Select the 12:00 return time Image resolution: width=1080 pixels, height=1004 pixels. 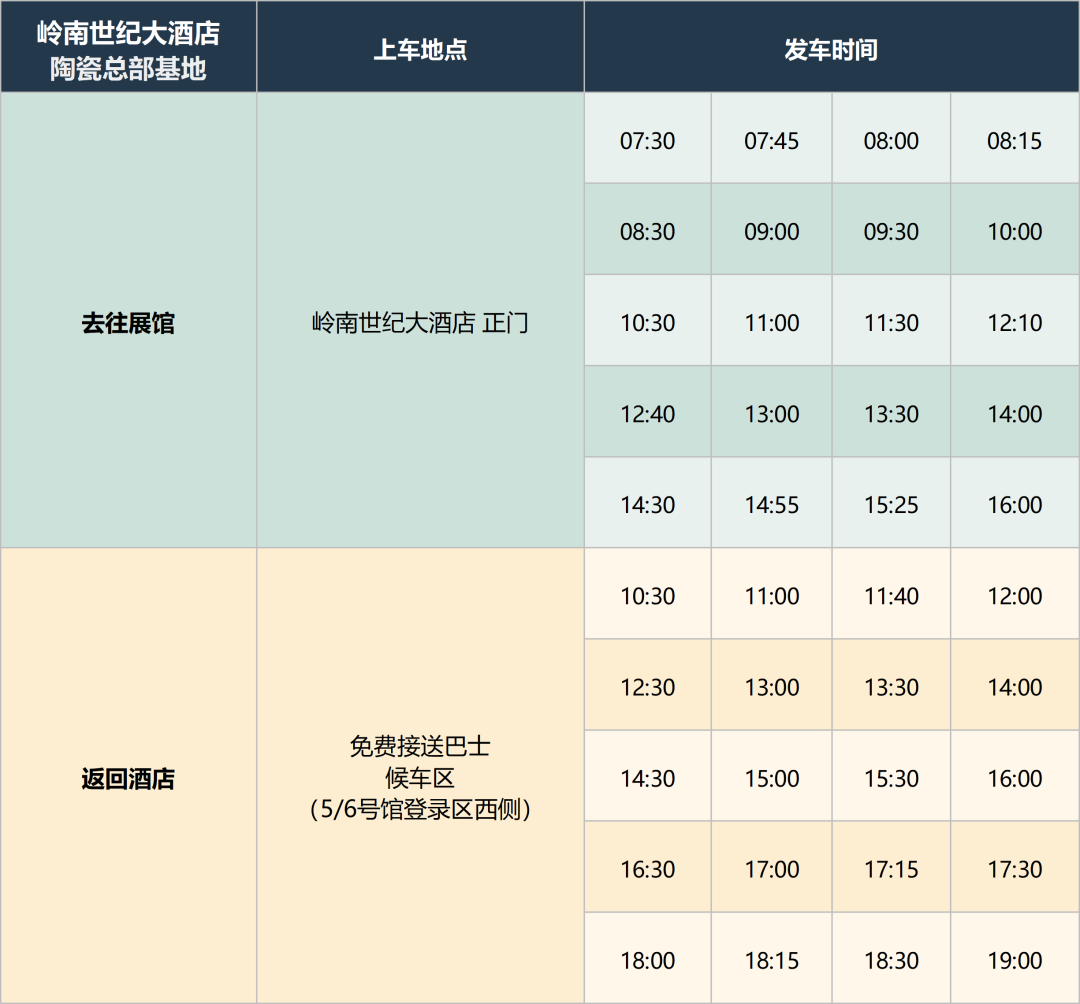pyautogui.click(x=1015, y=594)
